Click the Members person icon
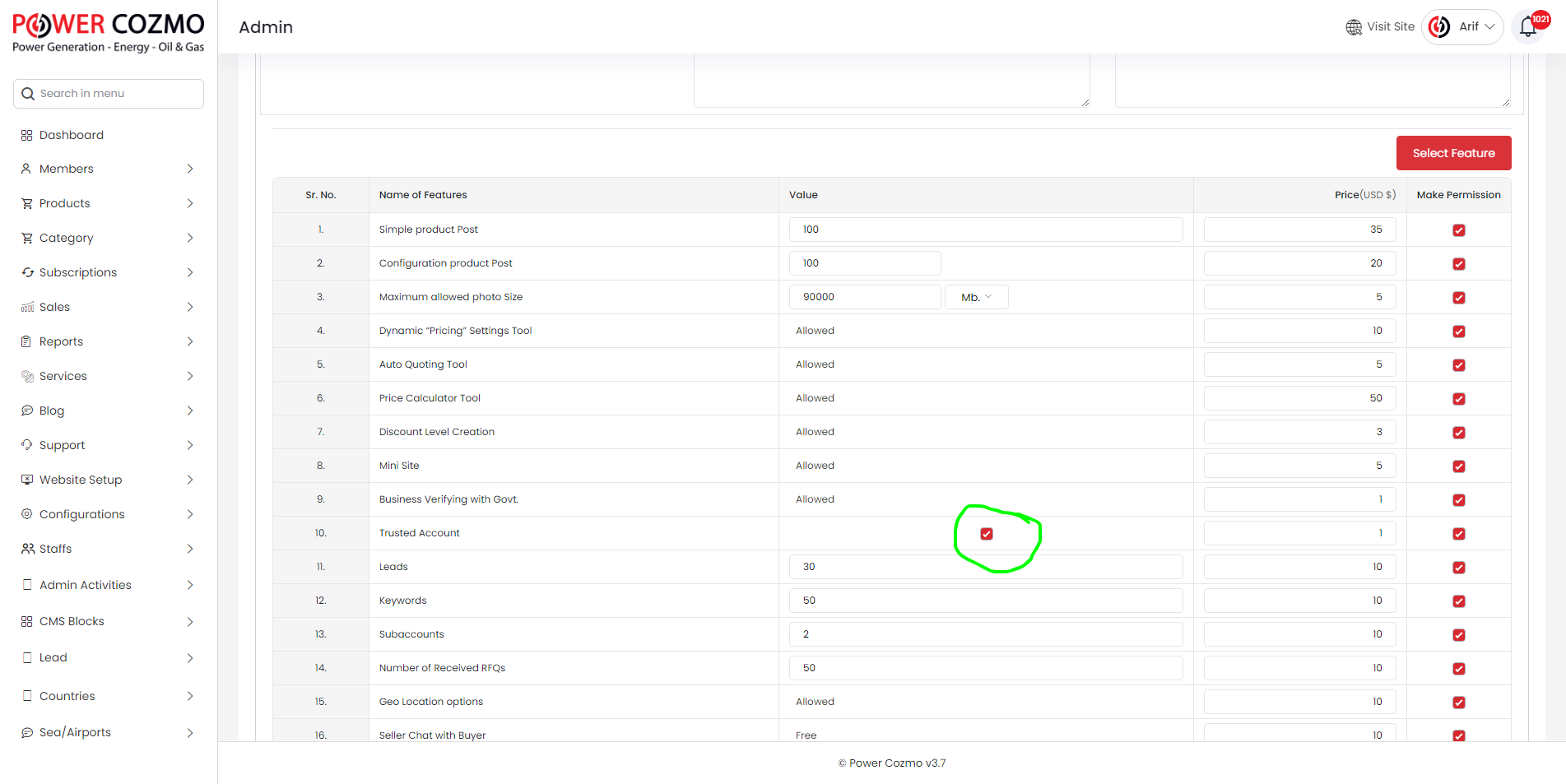 pos(27,169)
